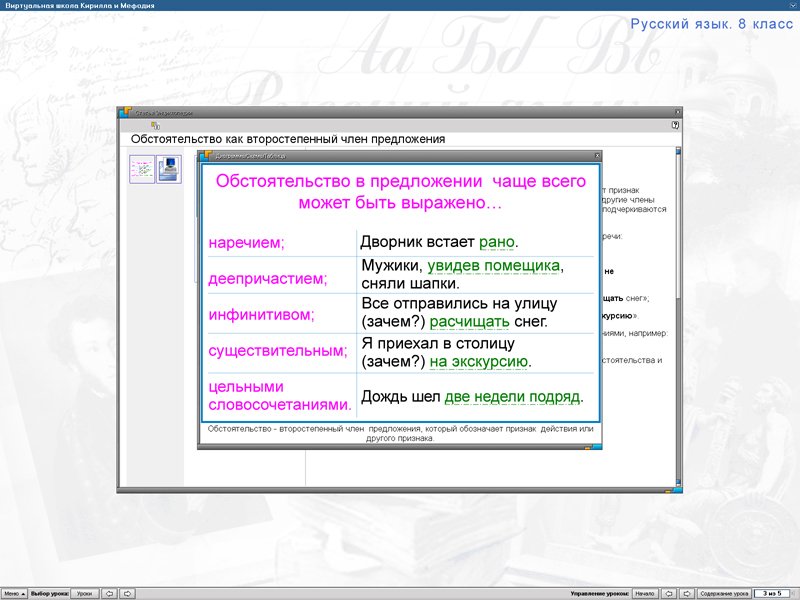Click the small toolbar icon below encyclopedia title
Viewport: 800px width, 600px height.
coord(155,126)
